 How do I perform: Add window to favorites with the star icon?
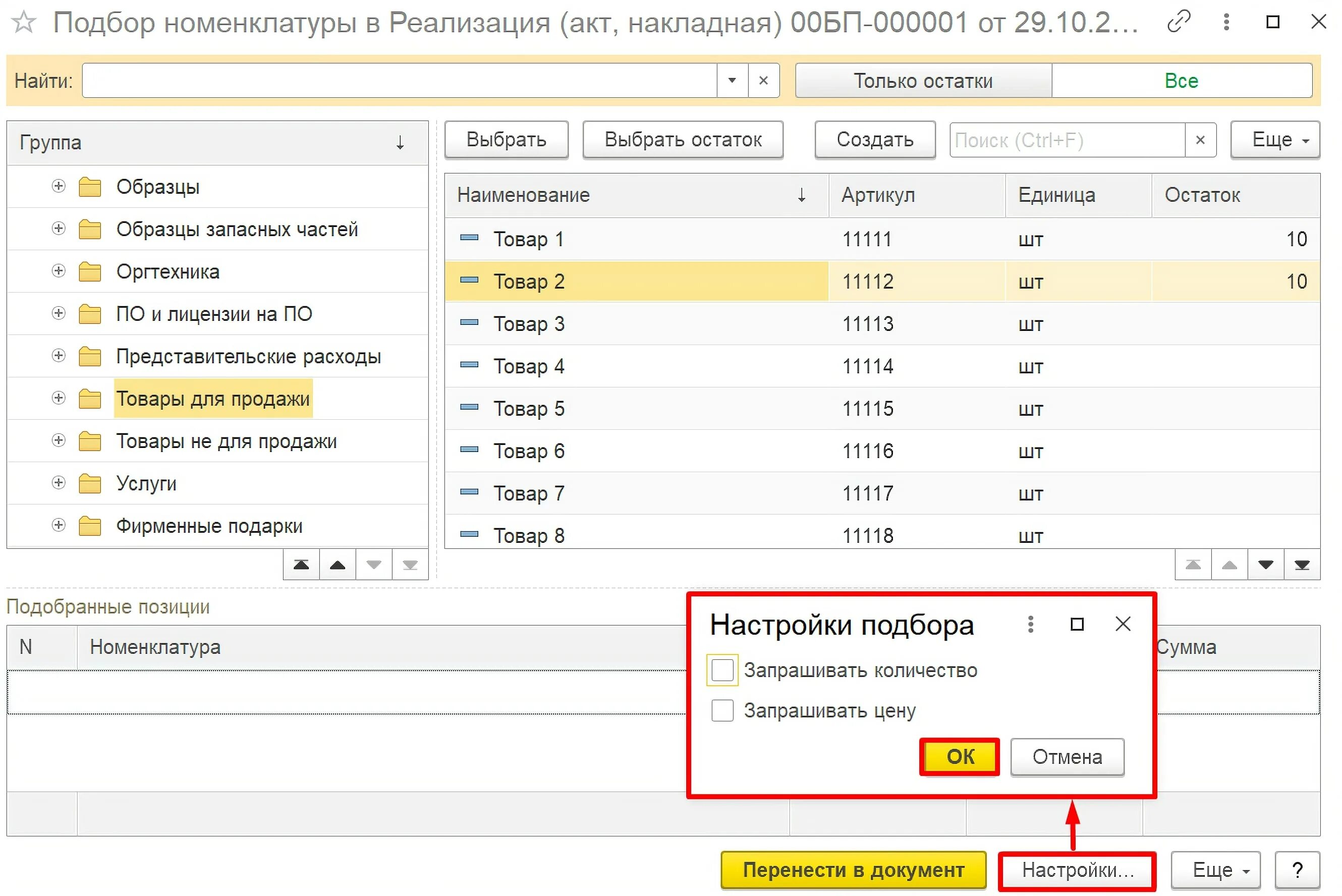[24, 22]
